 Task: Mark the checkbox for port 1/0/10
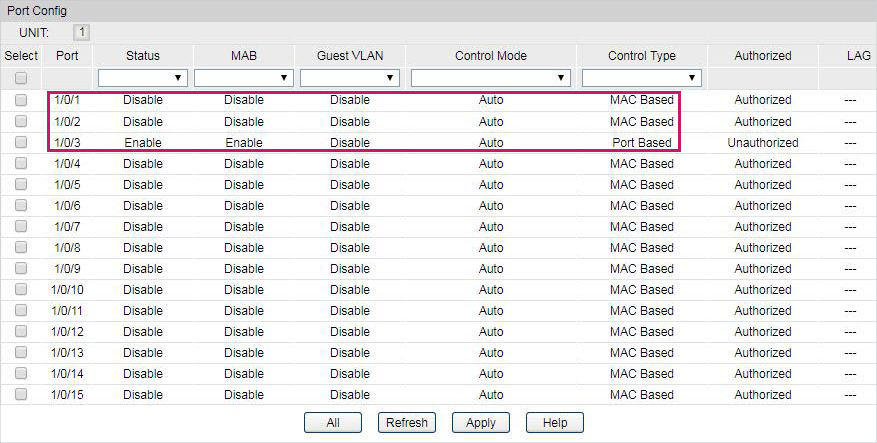(21, 289)
